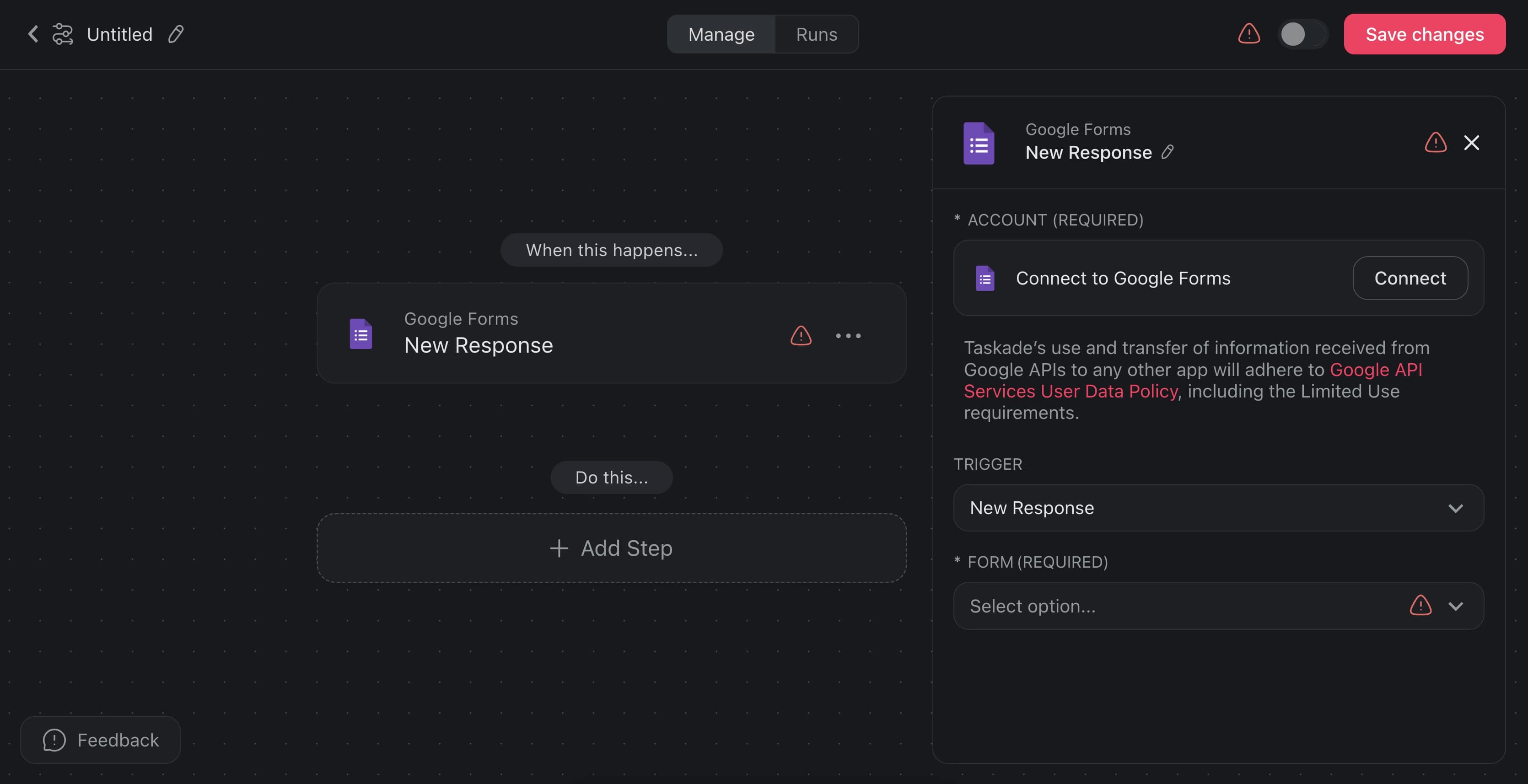Viewport: 1528px width, 784px height.
Task: Select the Manage tab
Action: 721,34
